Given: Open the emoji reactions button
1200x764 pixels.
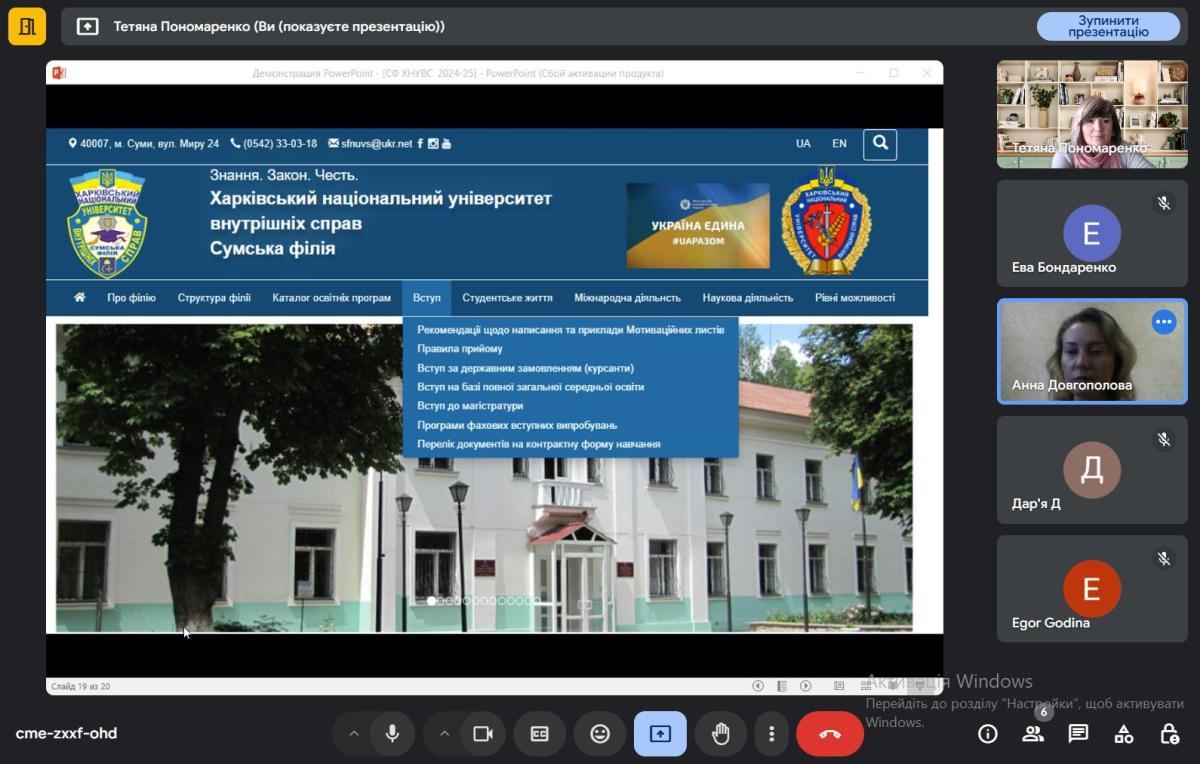Looking at the screenshot, I should 600,734.
